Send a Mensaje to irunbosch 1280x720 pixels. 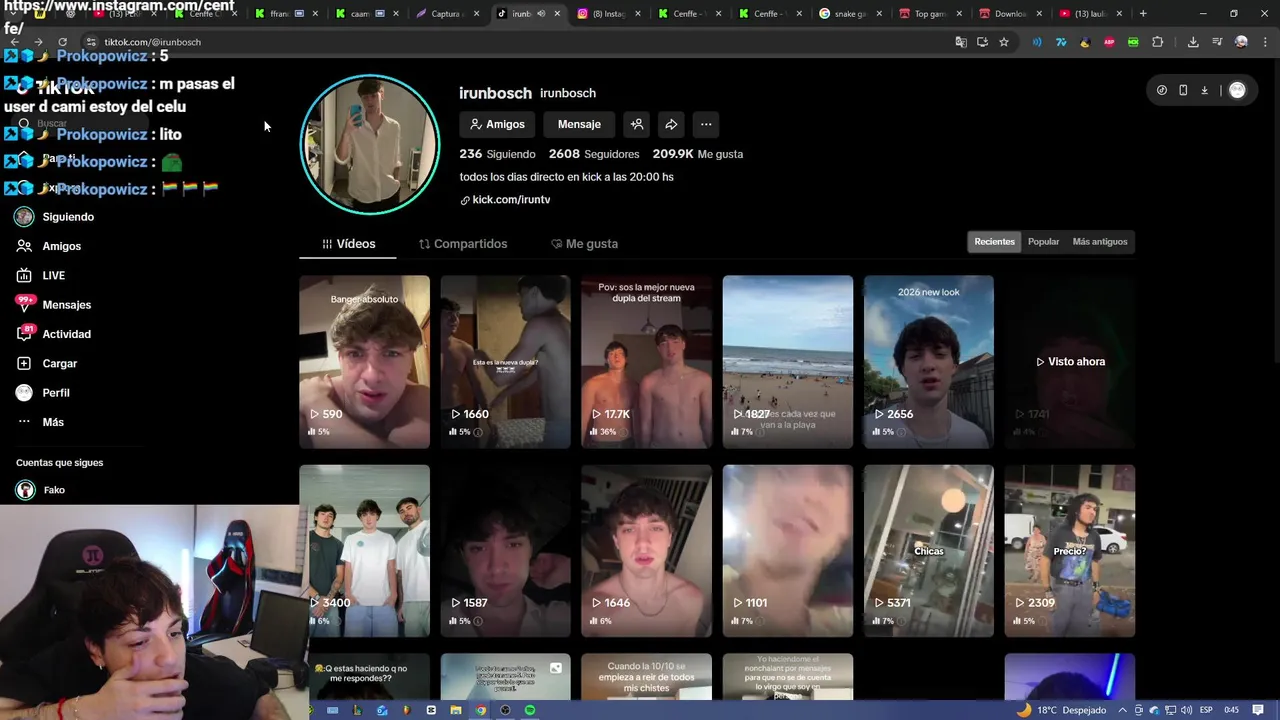pos(579,124)
